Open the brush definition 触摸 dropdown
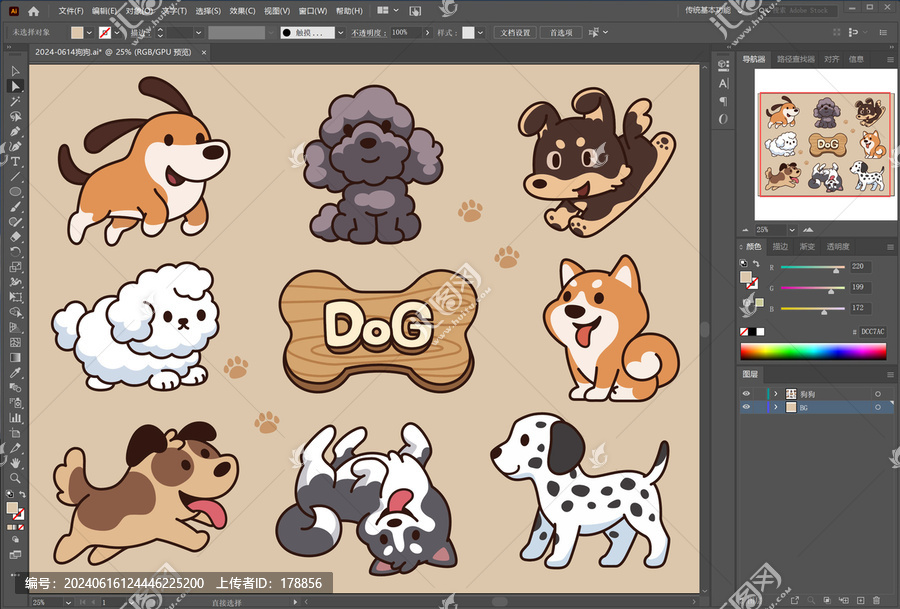This screenshot has height=609, width=900. [340, 33]
